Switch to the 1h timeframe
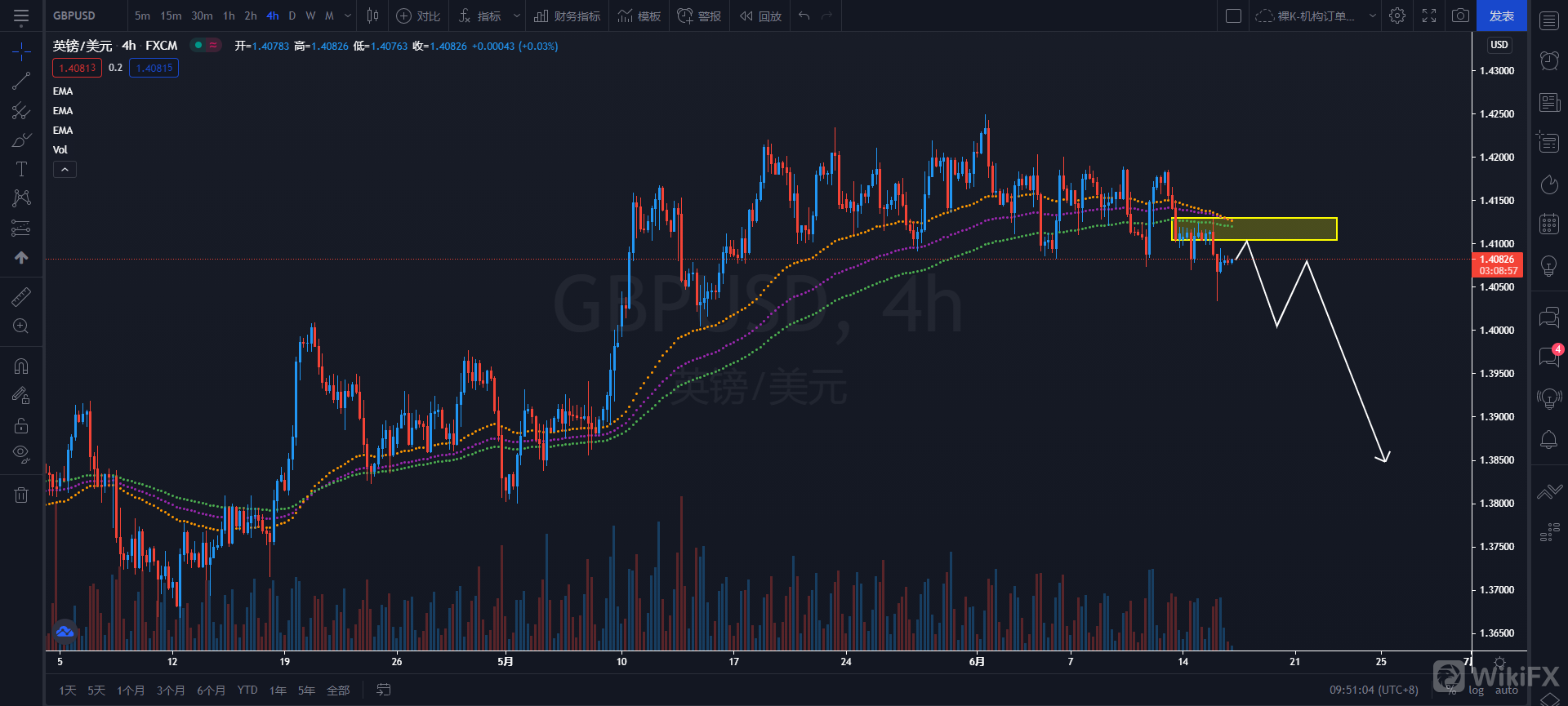 (x=229, y=16)
